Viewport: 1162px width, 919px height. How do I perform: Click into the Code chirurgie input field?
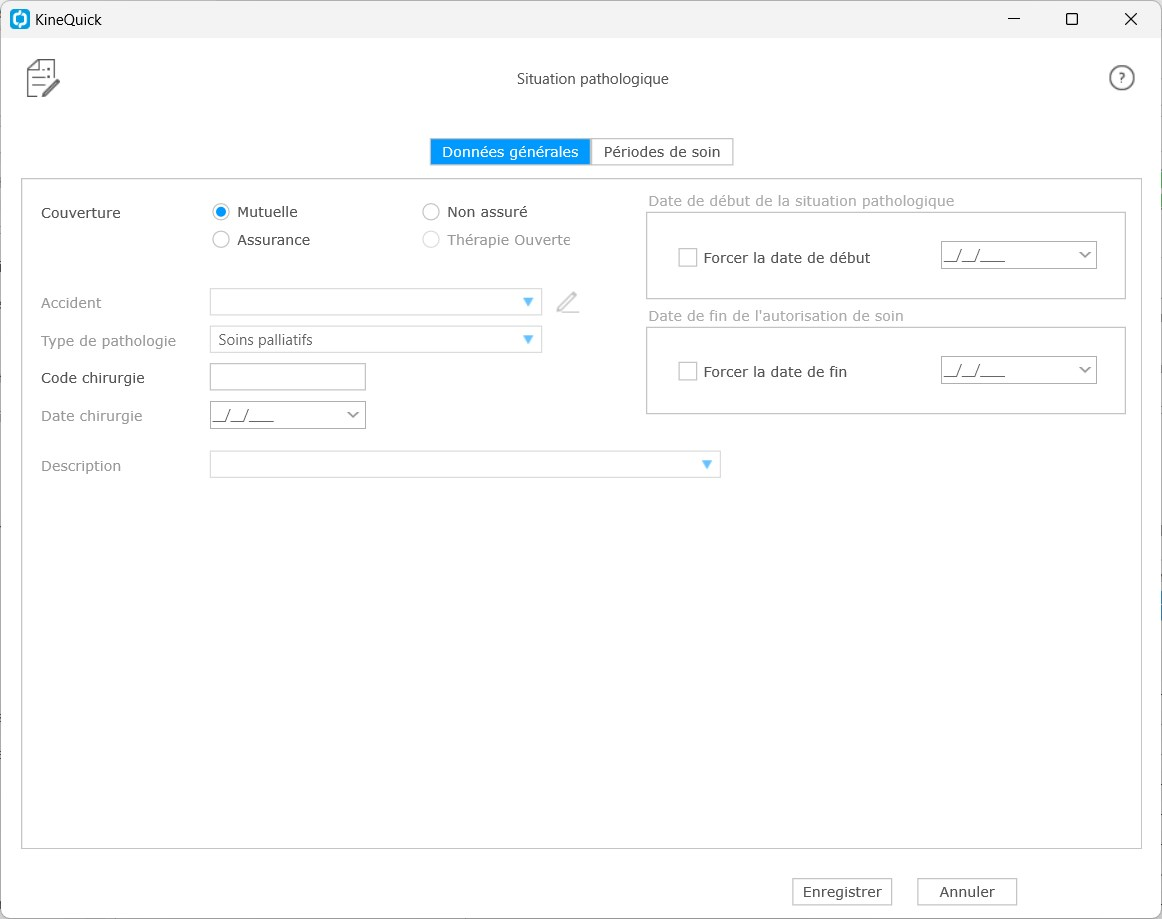(288, 377)
